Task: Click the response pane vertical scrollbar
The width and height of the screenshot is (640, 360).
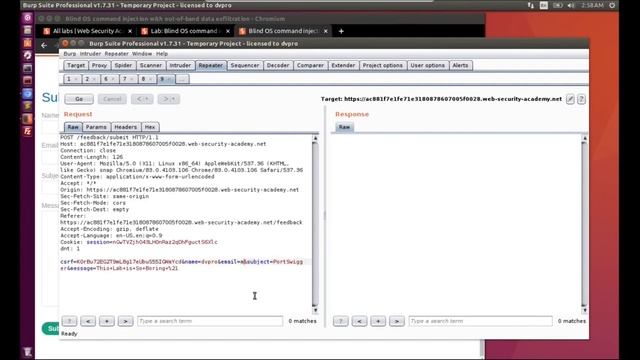Action: [584, 224]
